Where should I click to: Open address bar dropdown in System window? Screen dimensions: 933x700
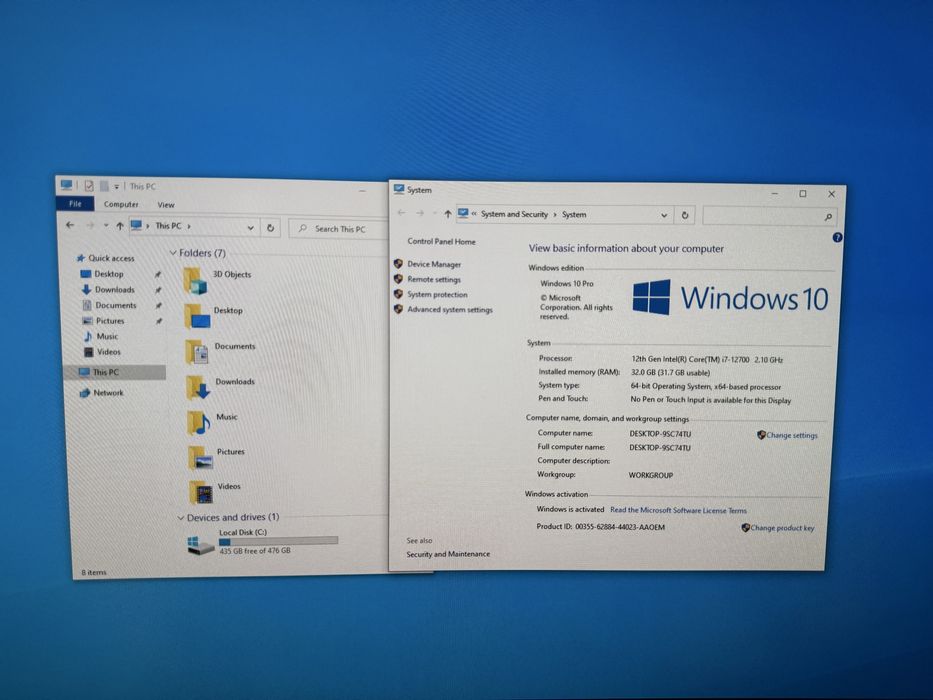(x=664, y=215)
